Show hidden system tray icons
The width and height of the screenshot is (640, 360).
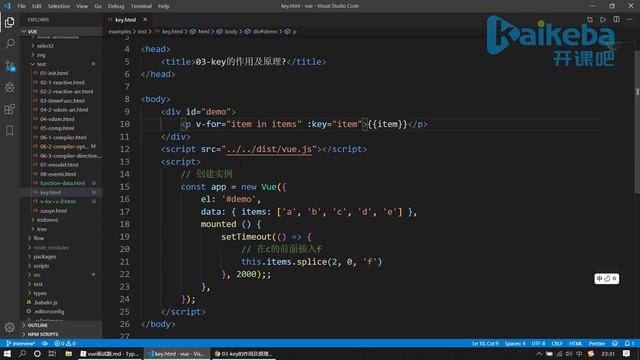539,354
